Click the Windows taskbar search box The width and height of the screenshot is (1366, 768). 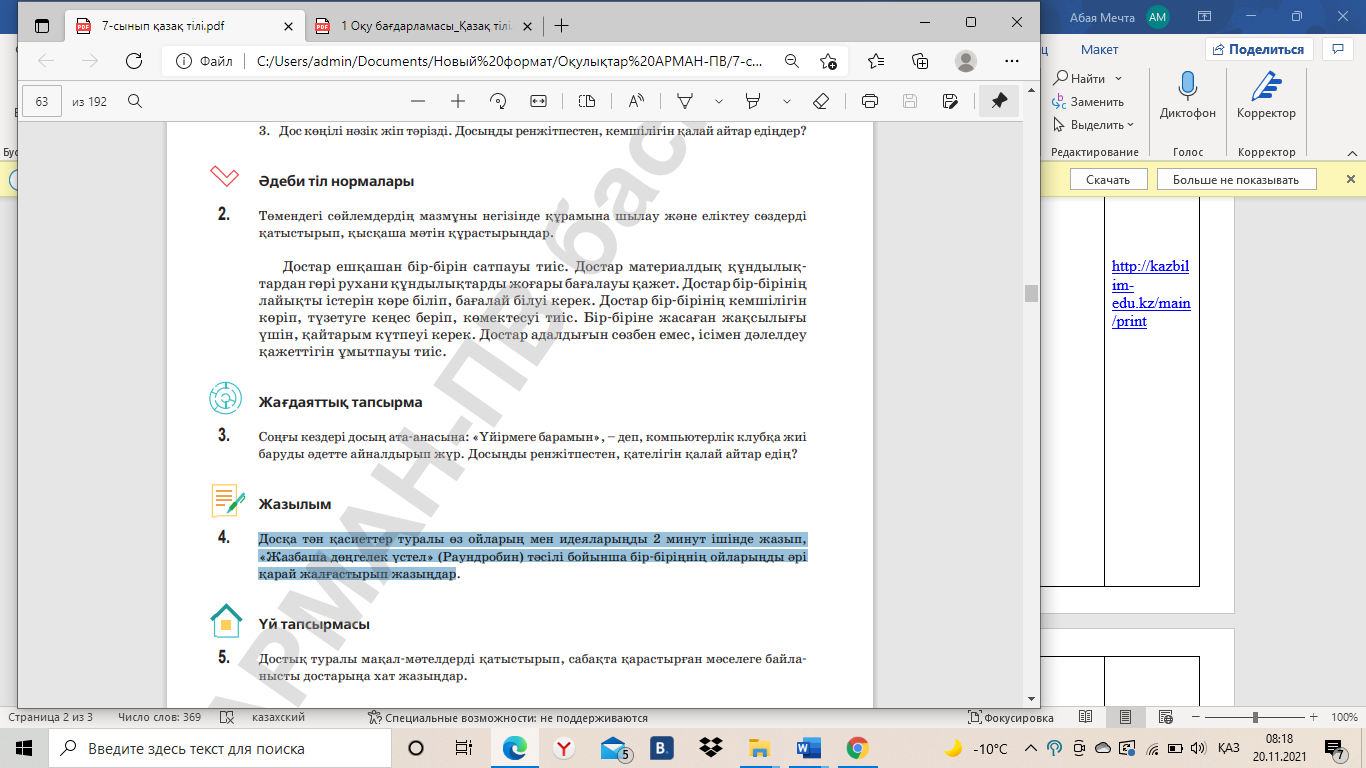pyautogui.click(x=220, y=748)
